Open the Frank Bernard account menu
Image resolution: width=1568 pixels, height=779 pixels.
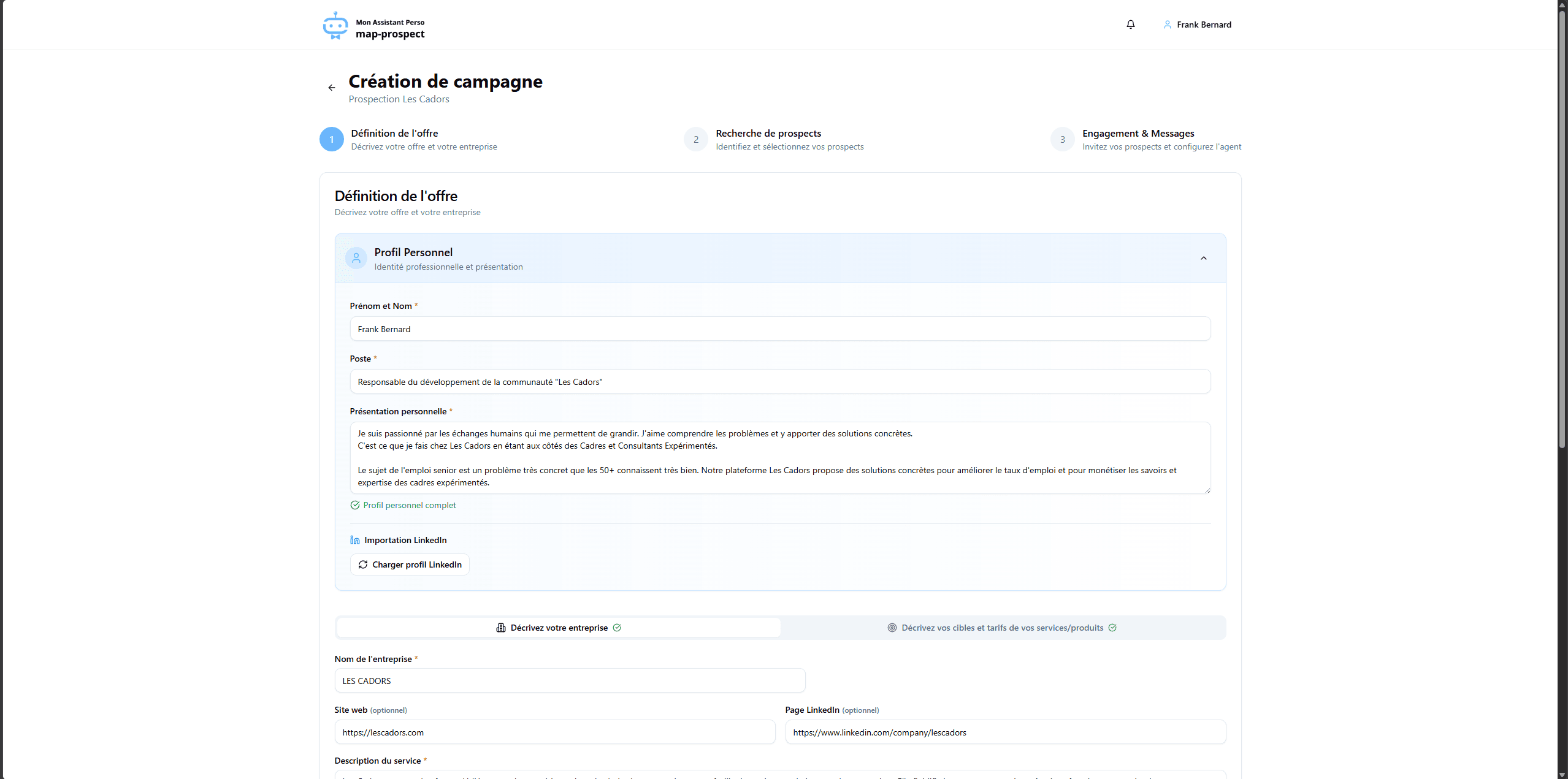[1197, 25]
